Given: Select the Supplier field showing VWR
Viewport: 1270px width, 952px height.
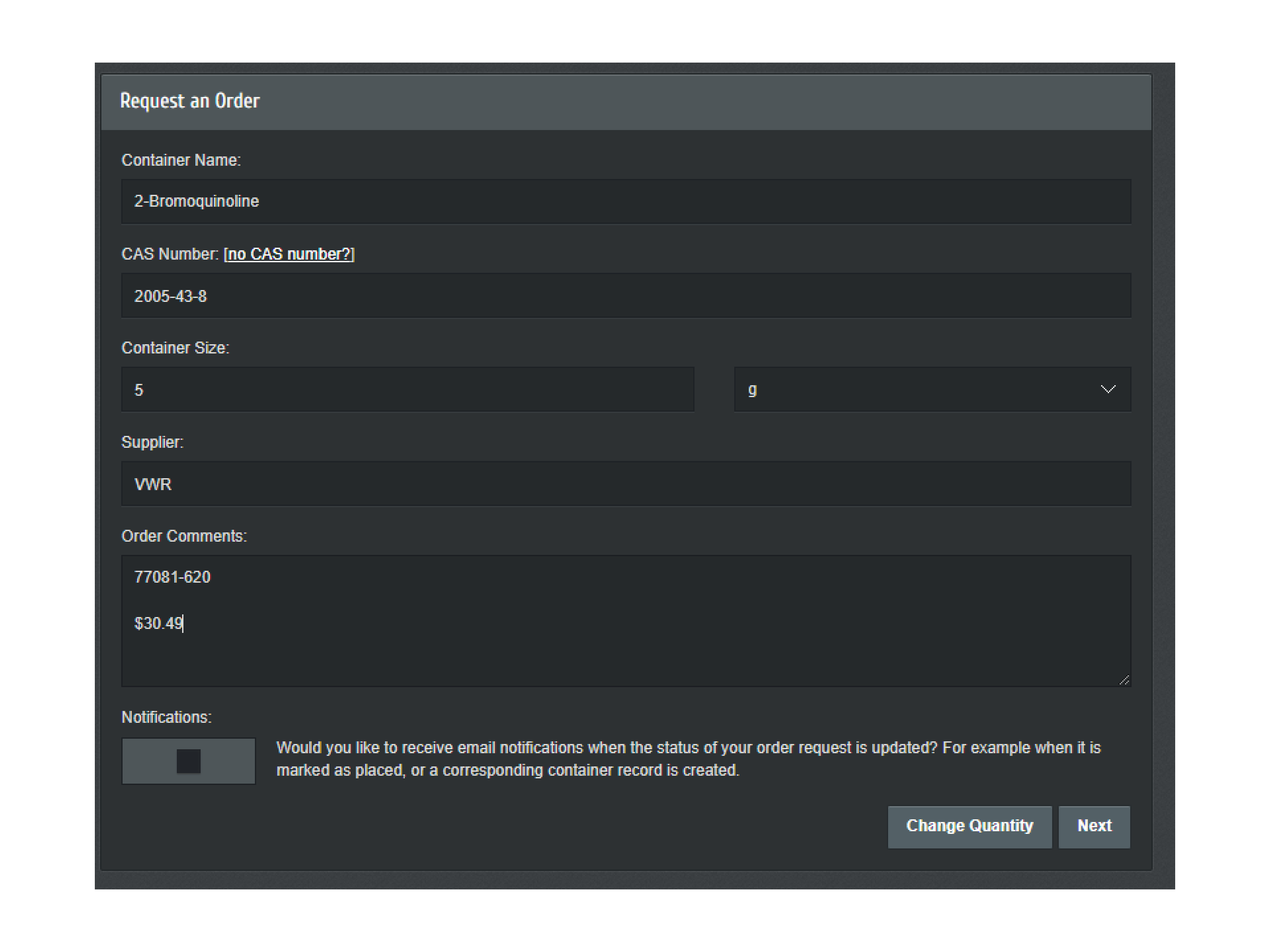Looking at the screenshot, I should click(625, 483).
